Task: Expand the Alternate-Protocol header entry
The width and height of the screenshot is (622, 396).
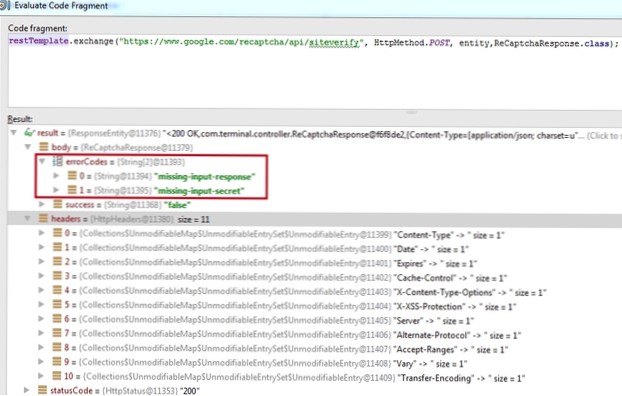Action: tap(42, 333)
